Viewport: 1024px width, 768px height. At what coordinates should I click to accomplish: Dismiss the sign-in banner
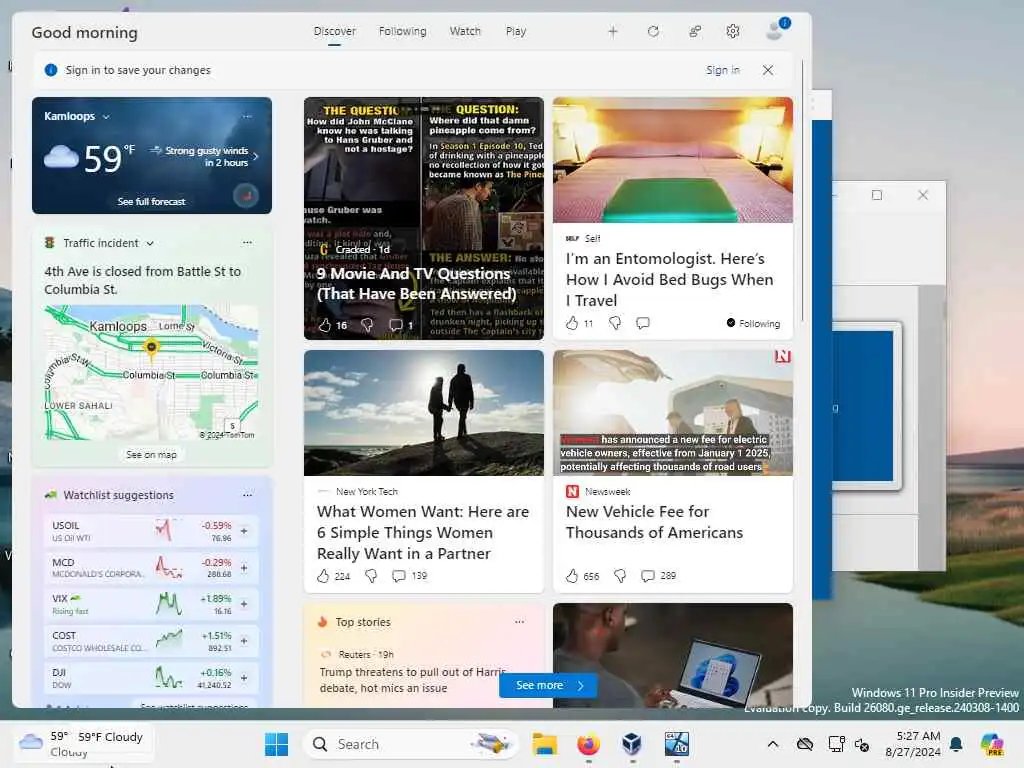point(768,70)
